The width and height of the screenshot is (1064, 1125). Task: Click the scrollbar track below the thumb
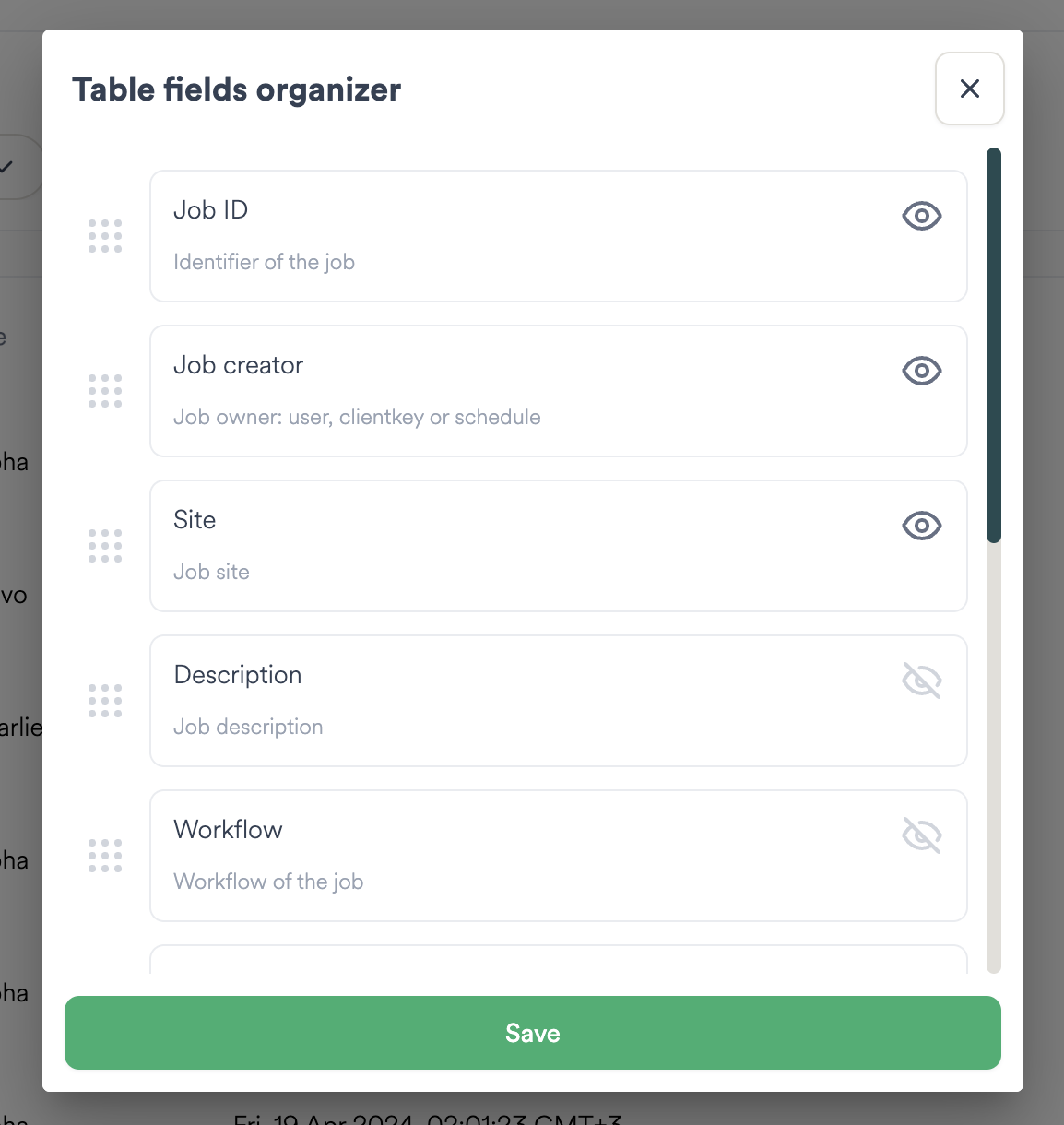point(993,756)
